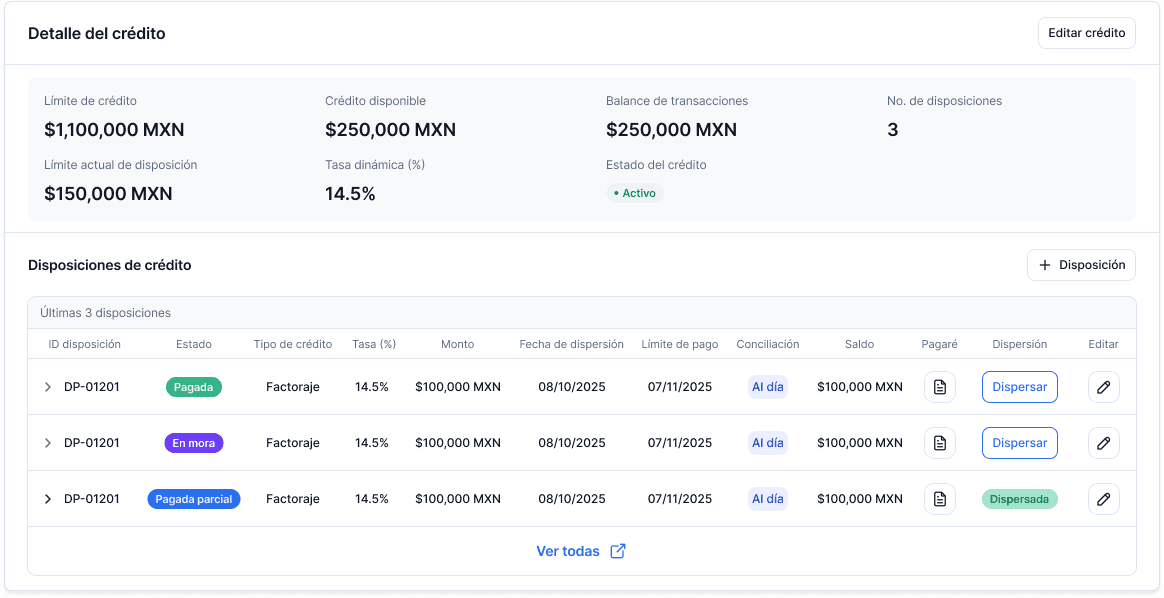Open the pagaré icon on the En mora row
The width and height of the screenshot is (1164, 598).
pos(939,443)
